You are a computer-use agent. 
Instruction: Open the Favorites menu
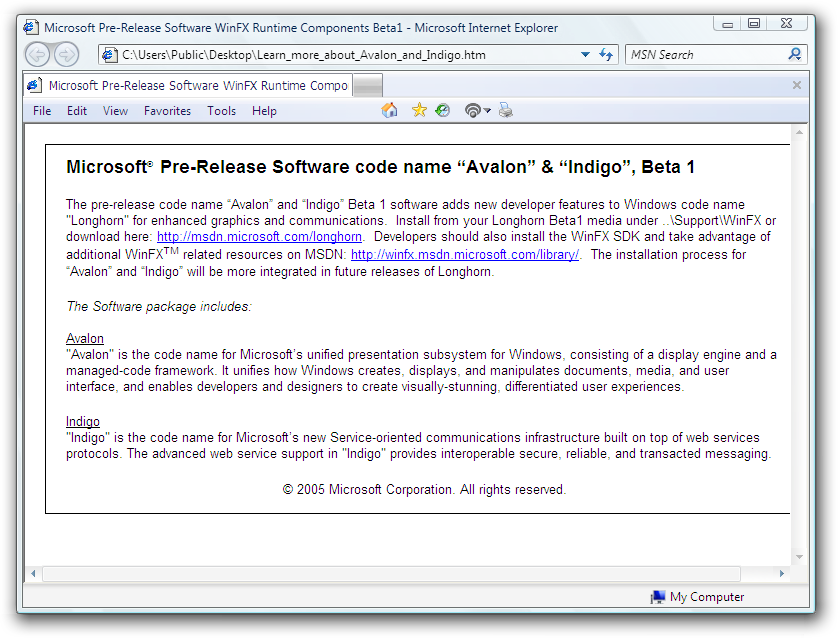[167, 111]
